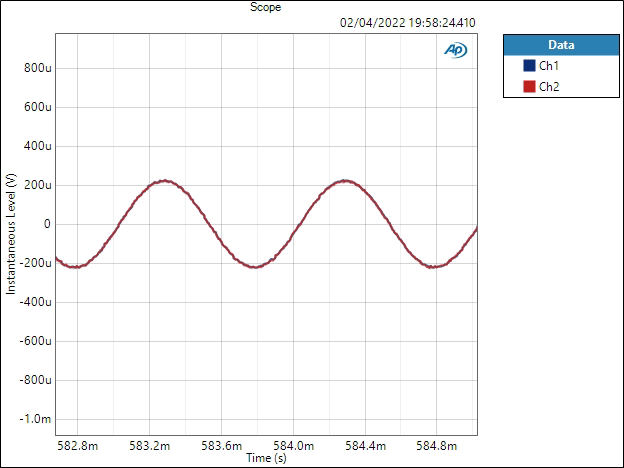Screen dimensions: 624x468
Task: Click the Data legend header
Action: point(561,45)
